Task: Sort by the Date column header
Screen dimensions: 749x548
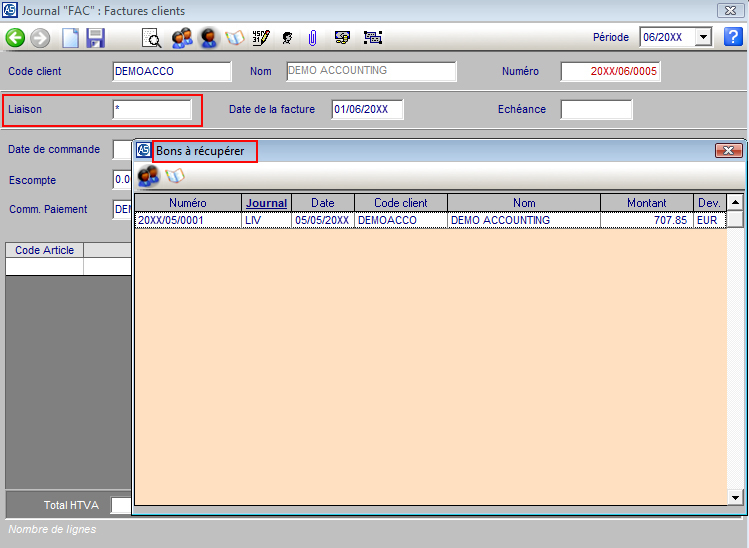Action: point(323,203)
